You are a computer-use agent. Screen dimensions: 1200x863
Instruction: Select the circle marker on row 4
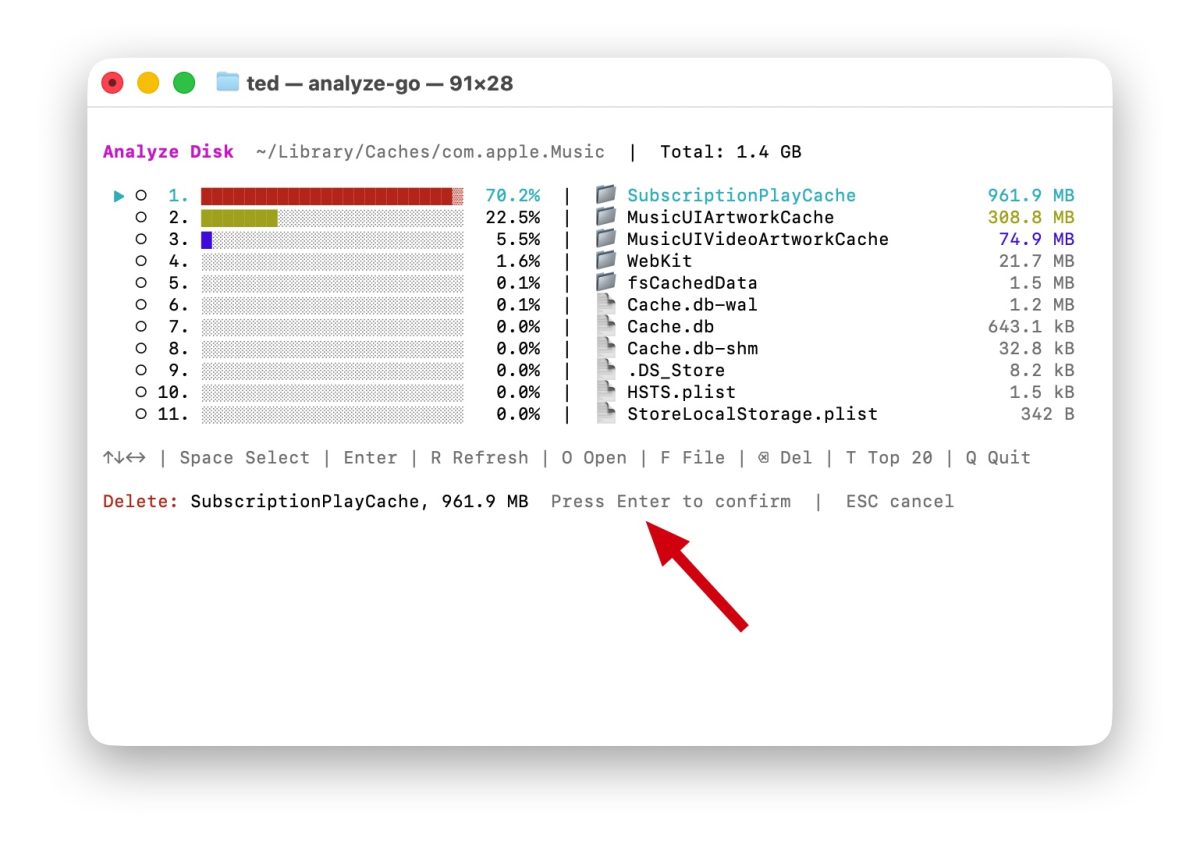(141, 261)
